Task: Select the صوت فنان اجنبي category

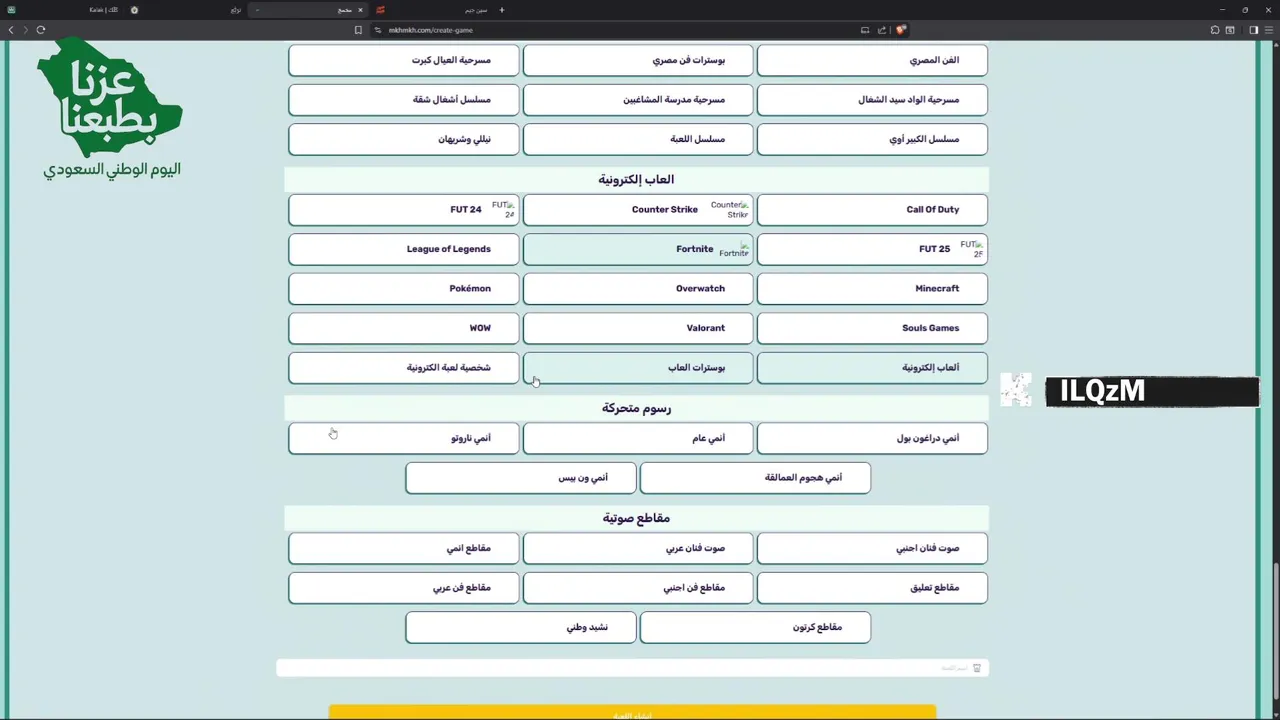Action: point(872,548)
